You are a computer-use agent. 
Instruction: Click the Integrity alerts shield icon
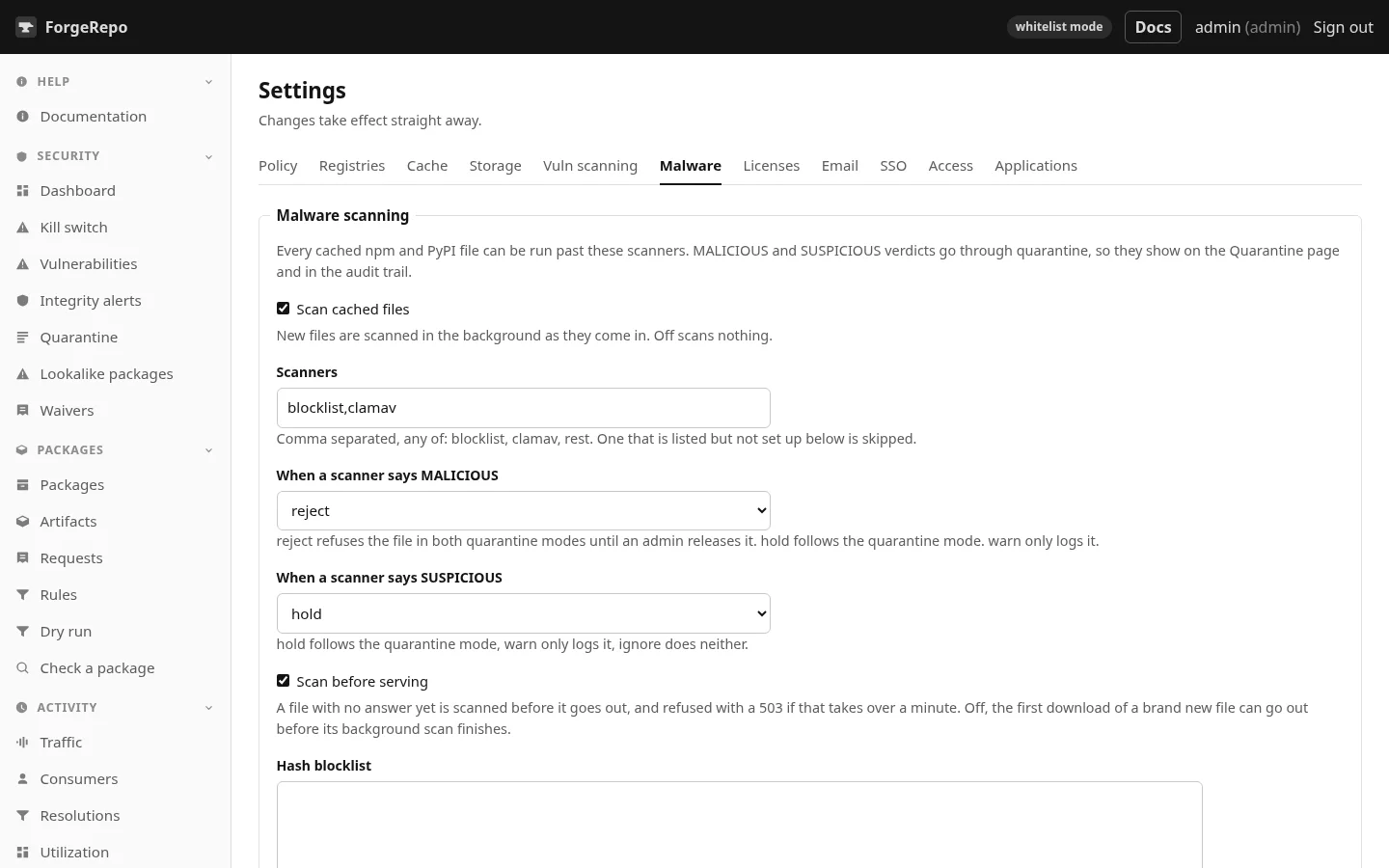click(23, 301)
